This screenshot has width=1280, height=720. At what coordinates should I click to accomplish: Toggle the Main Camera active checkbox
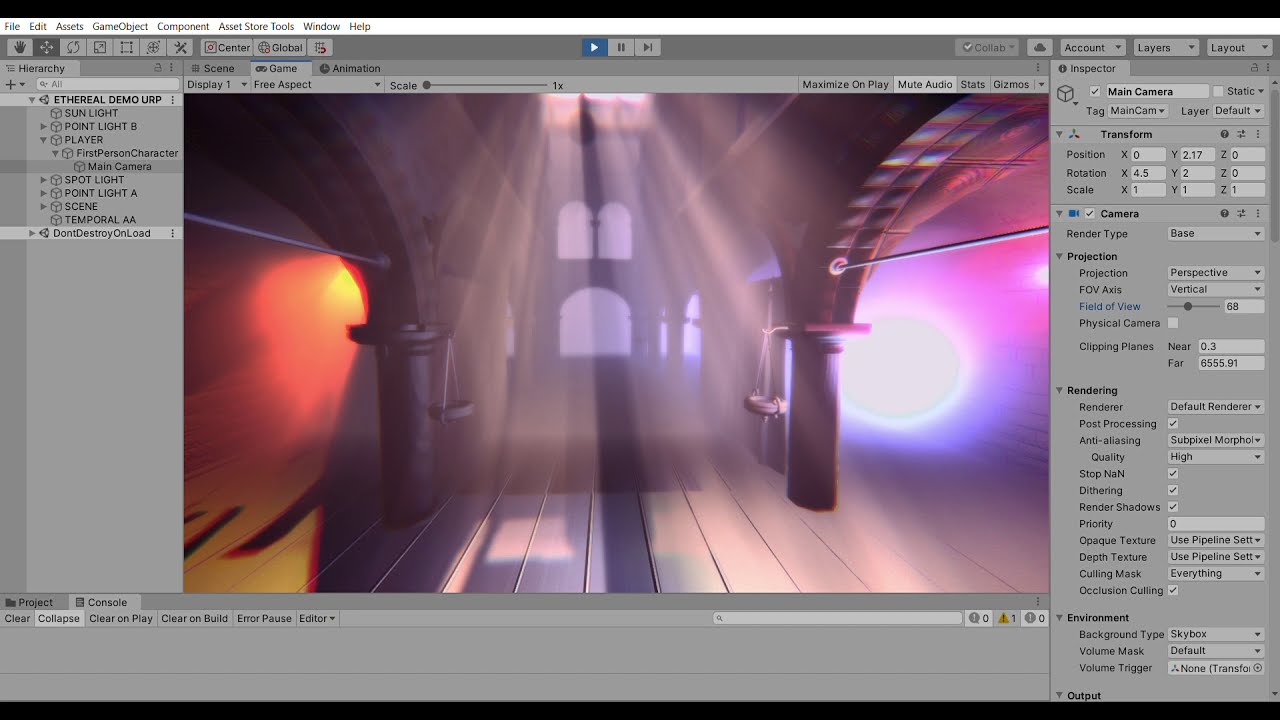(1095, 91)
